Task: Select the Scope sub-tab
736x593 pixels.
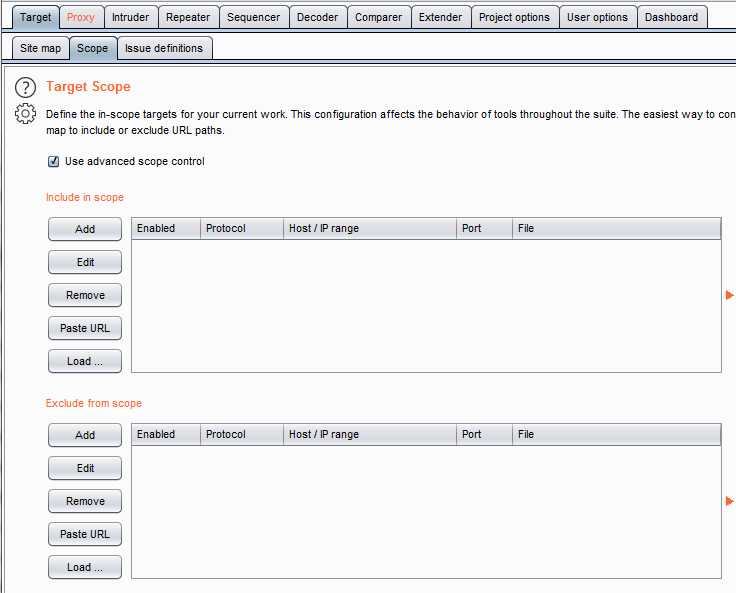Action: pyautogui.click(x=92, y=48)
